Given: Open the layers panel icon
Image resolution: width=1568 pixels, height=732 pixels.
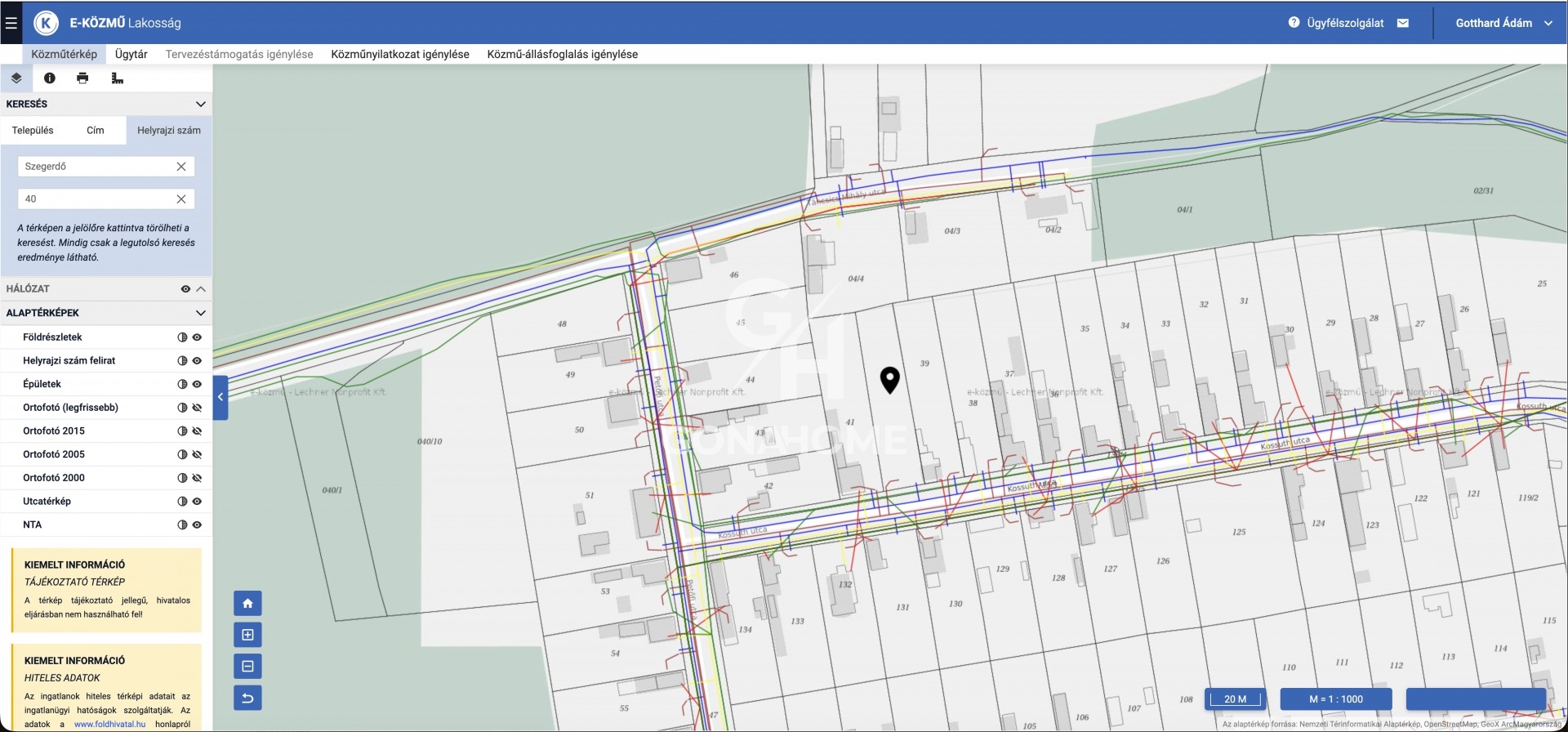Looking at the screenshot, I should 16,78.
